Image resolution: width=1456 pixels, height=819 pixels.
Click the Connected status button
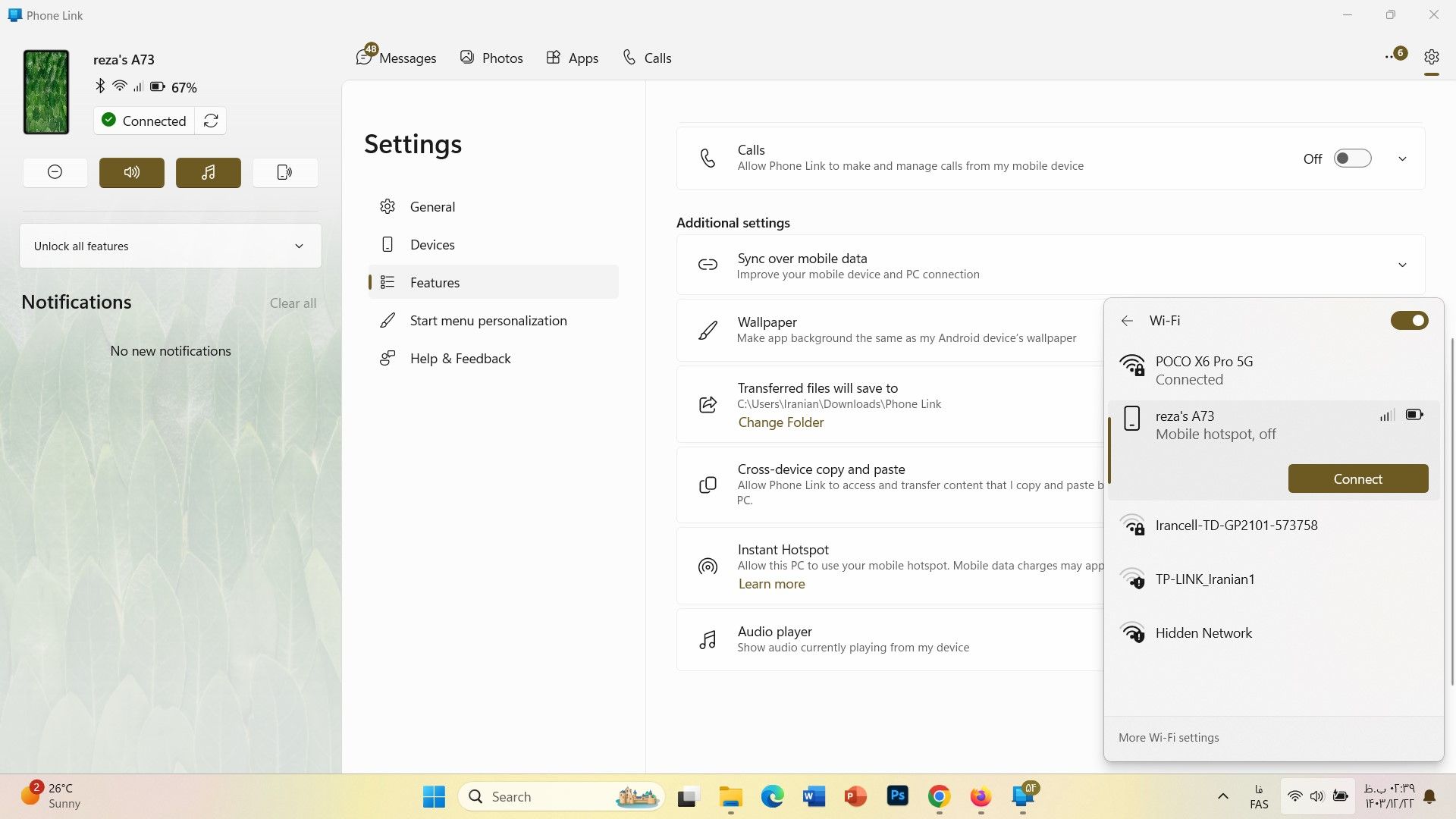pyautogui.click(x=144, y=121)
